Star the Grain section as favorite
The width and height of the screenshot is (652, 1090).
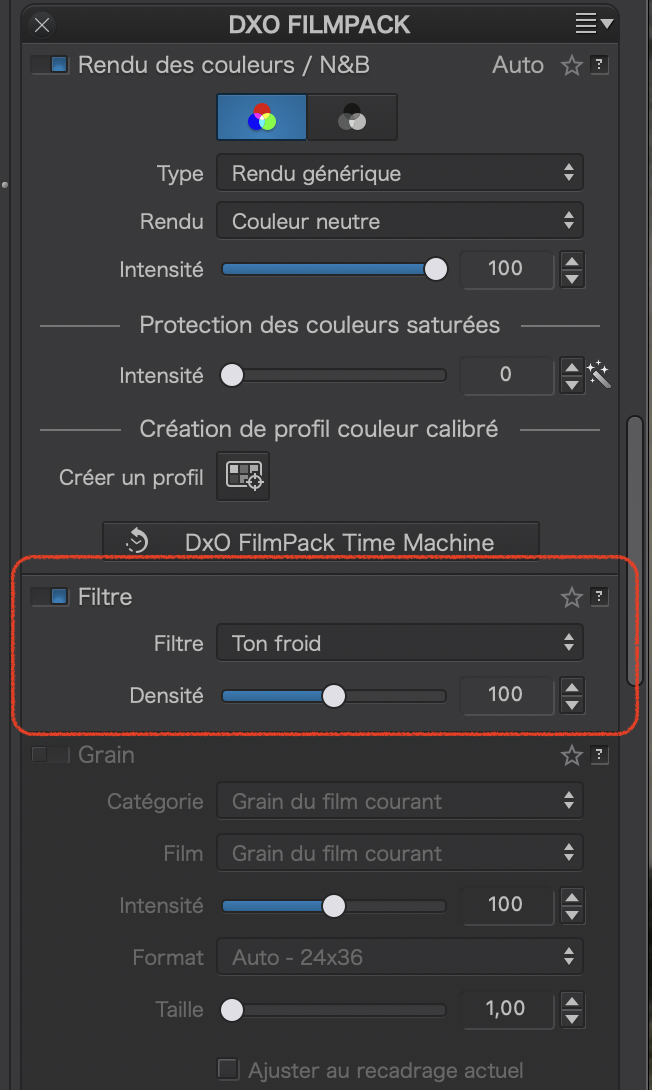[x=571, y=755]
